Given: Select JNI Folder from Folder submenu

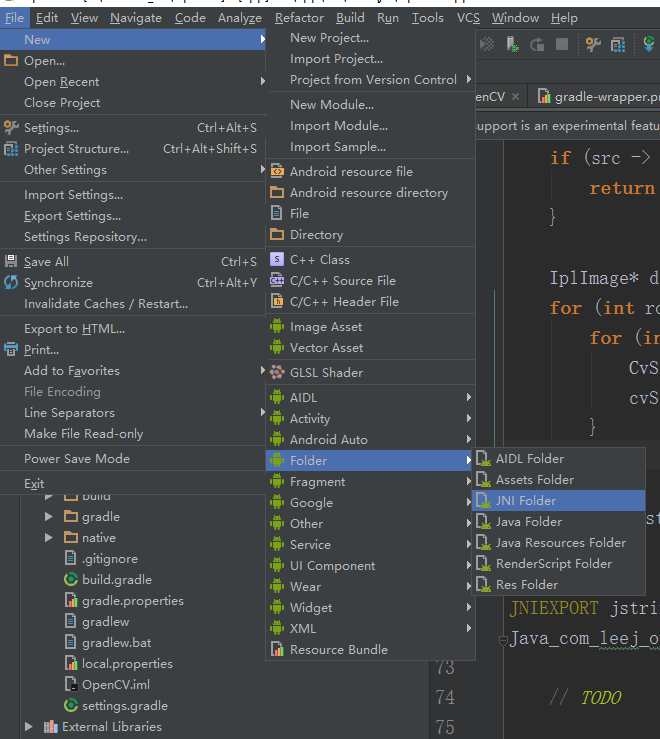Looking at the screenshot, I should tap(526, 501).
